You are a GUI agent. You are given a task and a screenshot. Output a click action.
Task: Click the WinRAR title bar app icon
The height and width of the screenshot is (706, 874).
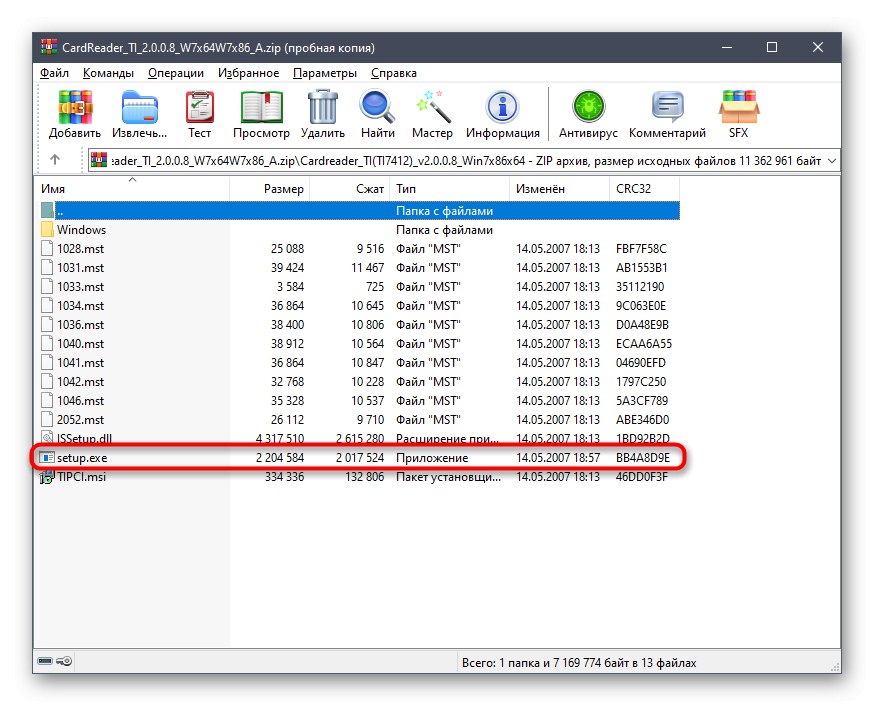[49, 47]
